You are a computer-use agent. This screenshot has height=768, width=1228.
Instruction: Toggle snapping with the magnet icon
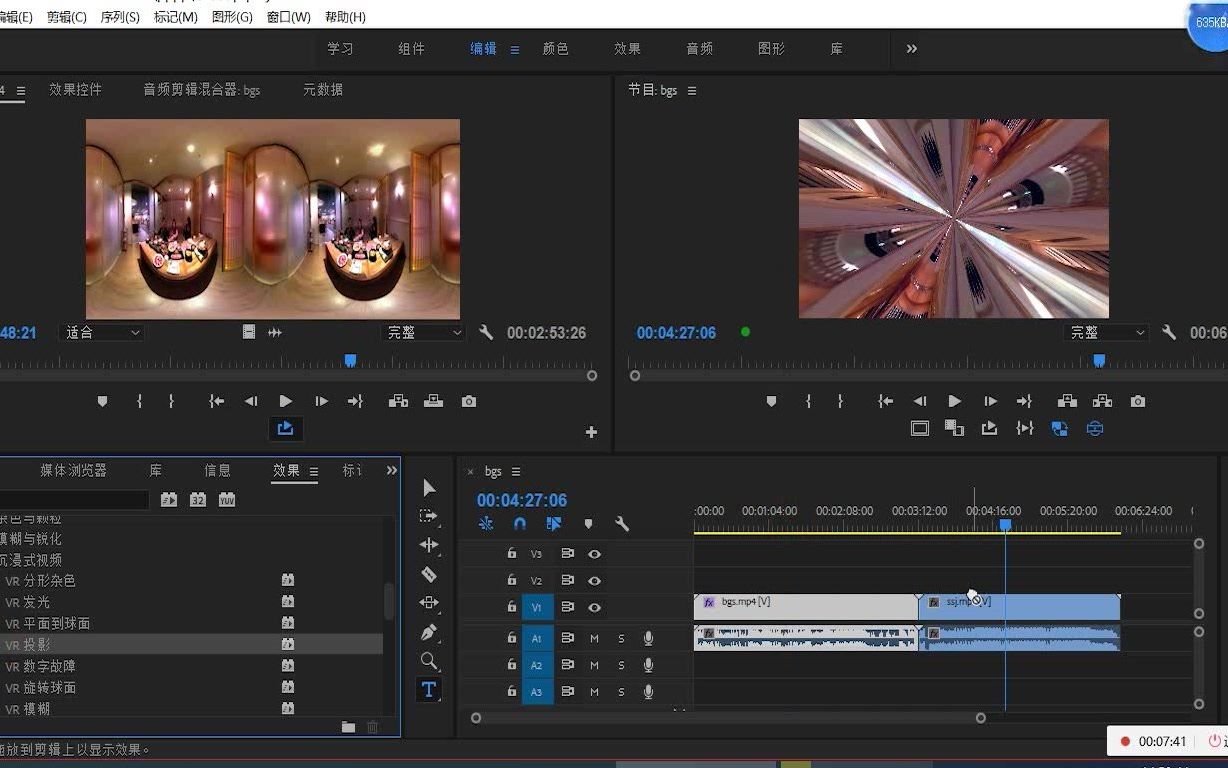click(x=519, y=523)
